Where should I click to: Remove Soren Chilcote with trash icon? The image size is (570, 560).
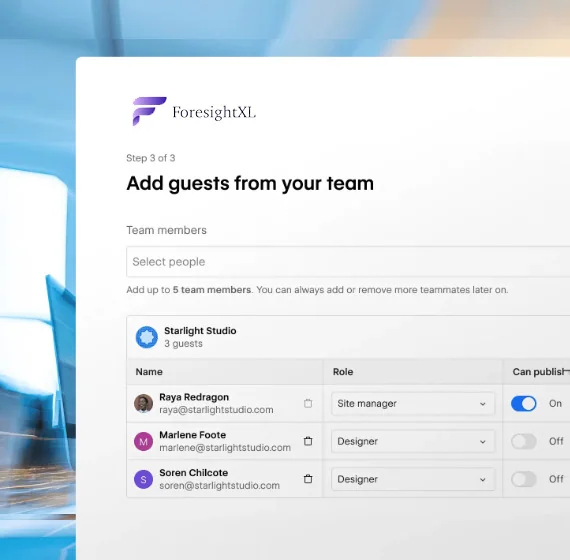coord(308,479)
